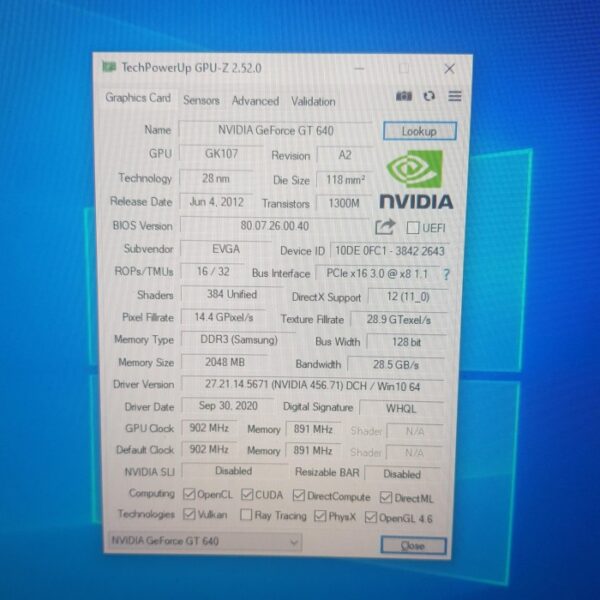Viewport: 600px width, 600px height.
Task: Toggle the UEFI checkbox
Action: click(413, 228)
